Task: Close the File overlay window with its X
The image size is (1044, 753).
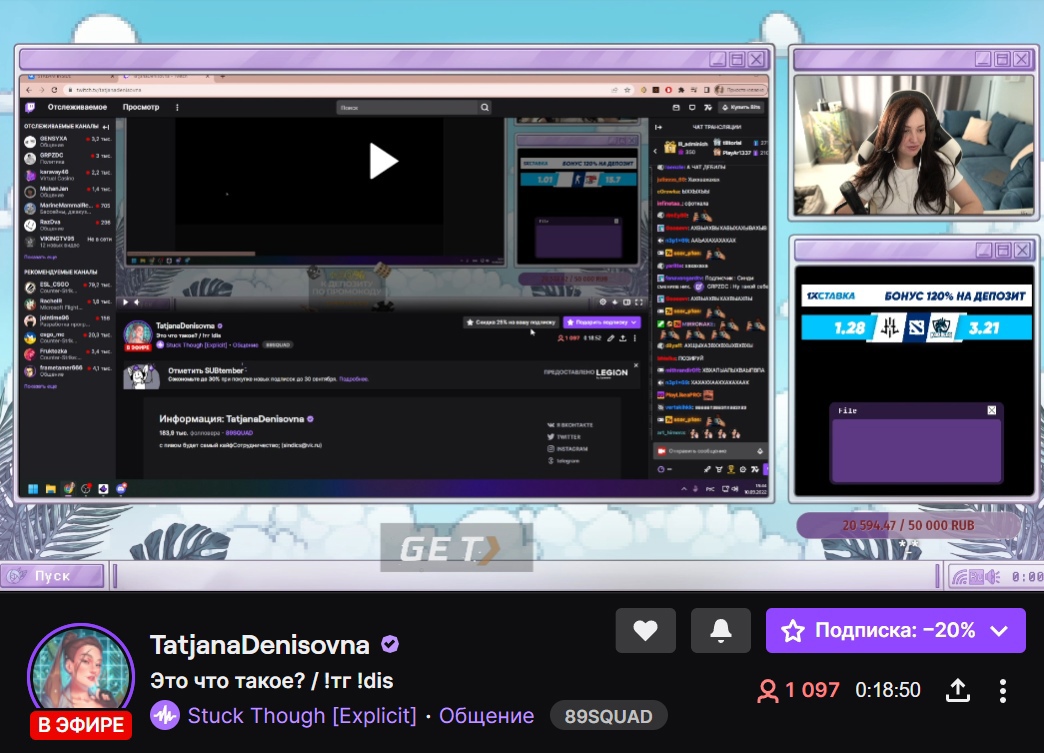Action: point(991,410)
